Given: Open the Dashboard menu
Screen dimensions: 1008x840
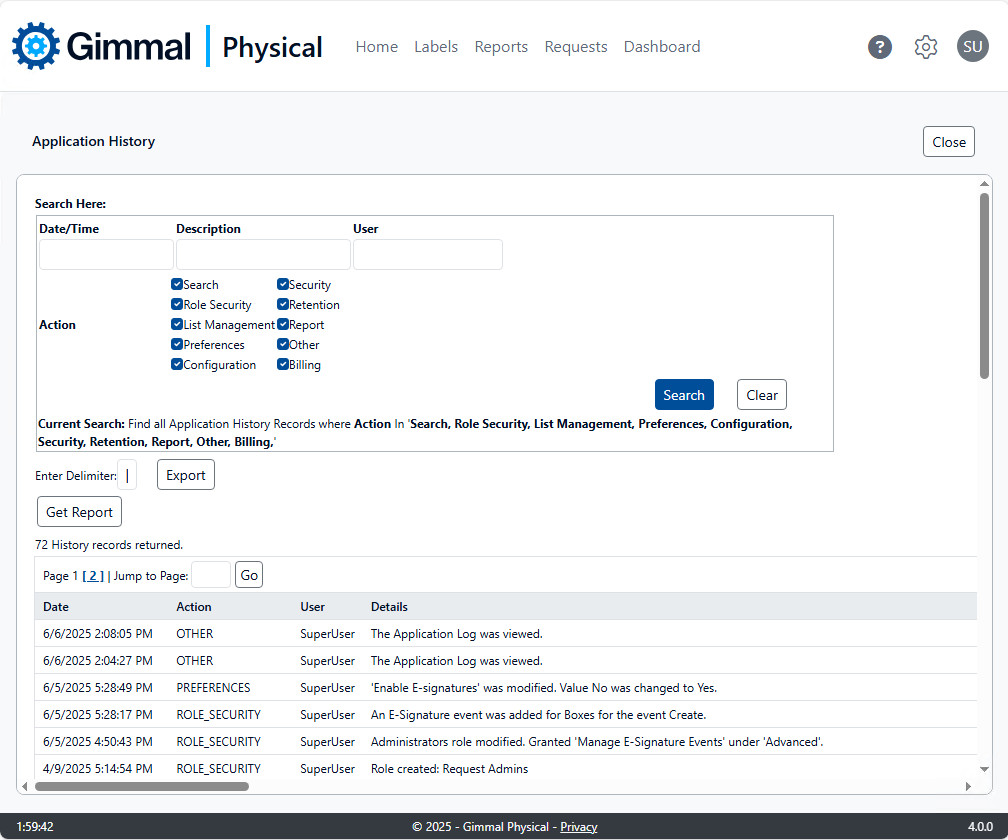Looking at the screenshot, I should point(662,47).
